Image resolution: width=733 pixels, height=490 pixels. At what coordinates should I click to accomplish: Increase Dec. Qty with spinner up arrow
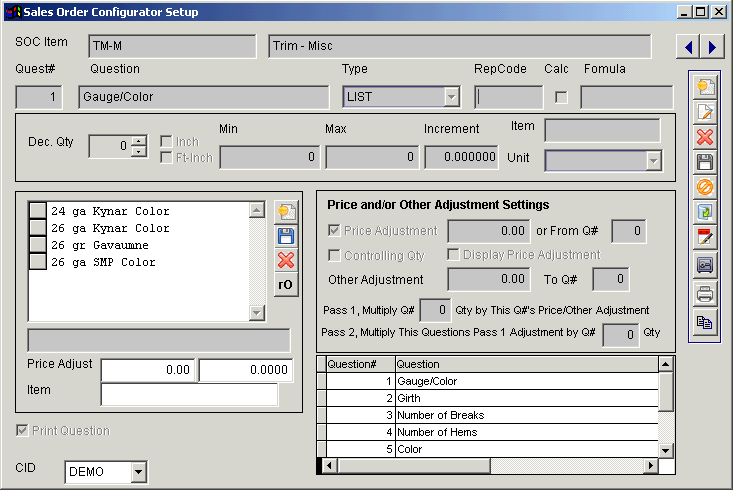pyautogui.click(x=139, y=140)
